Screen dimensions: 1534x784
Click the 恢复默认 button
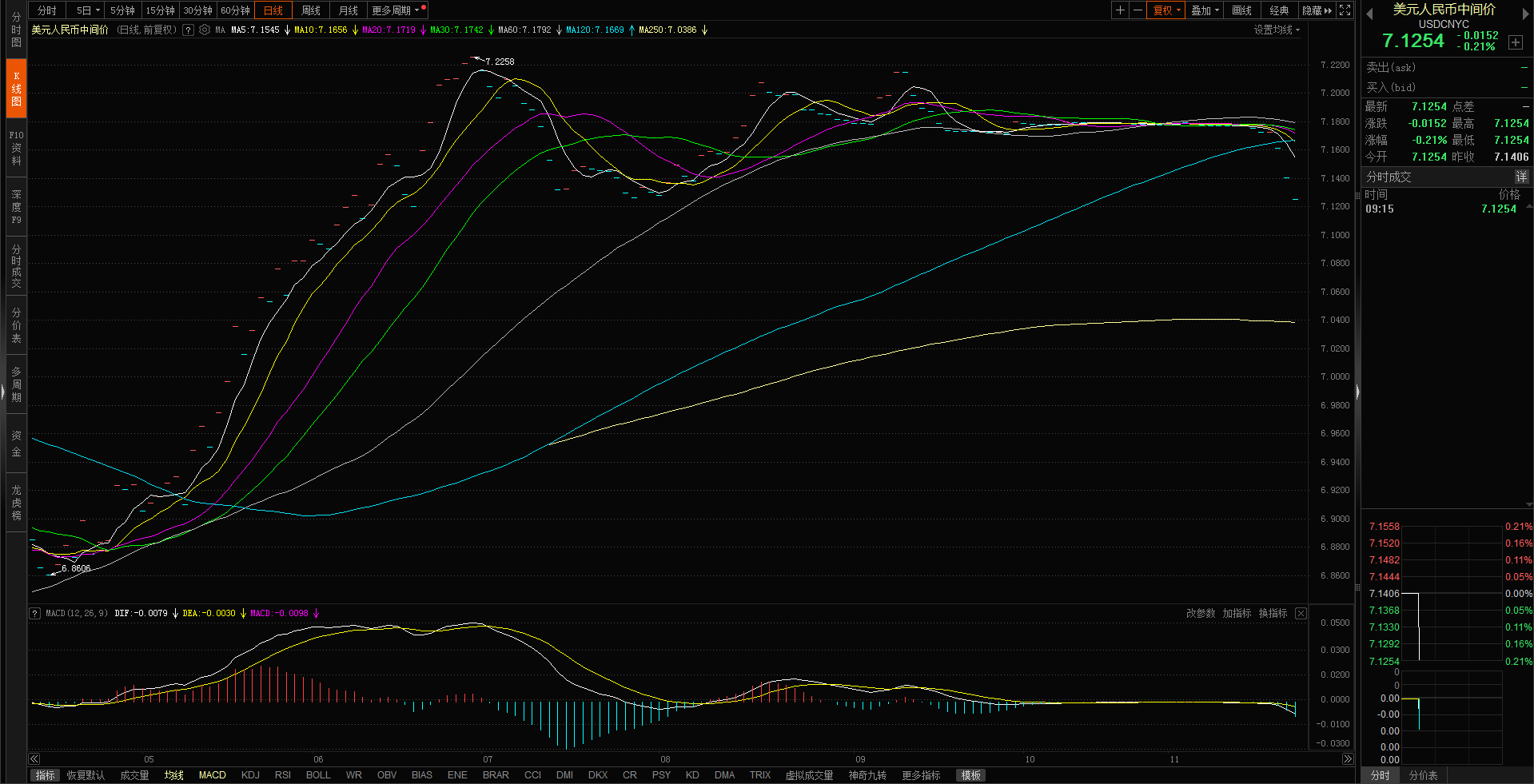click(86, 775)
